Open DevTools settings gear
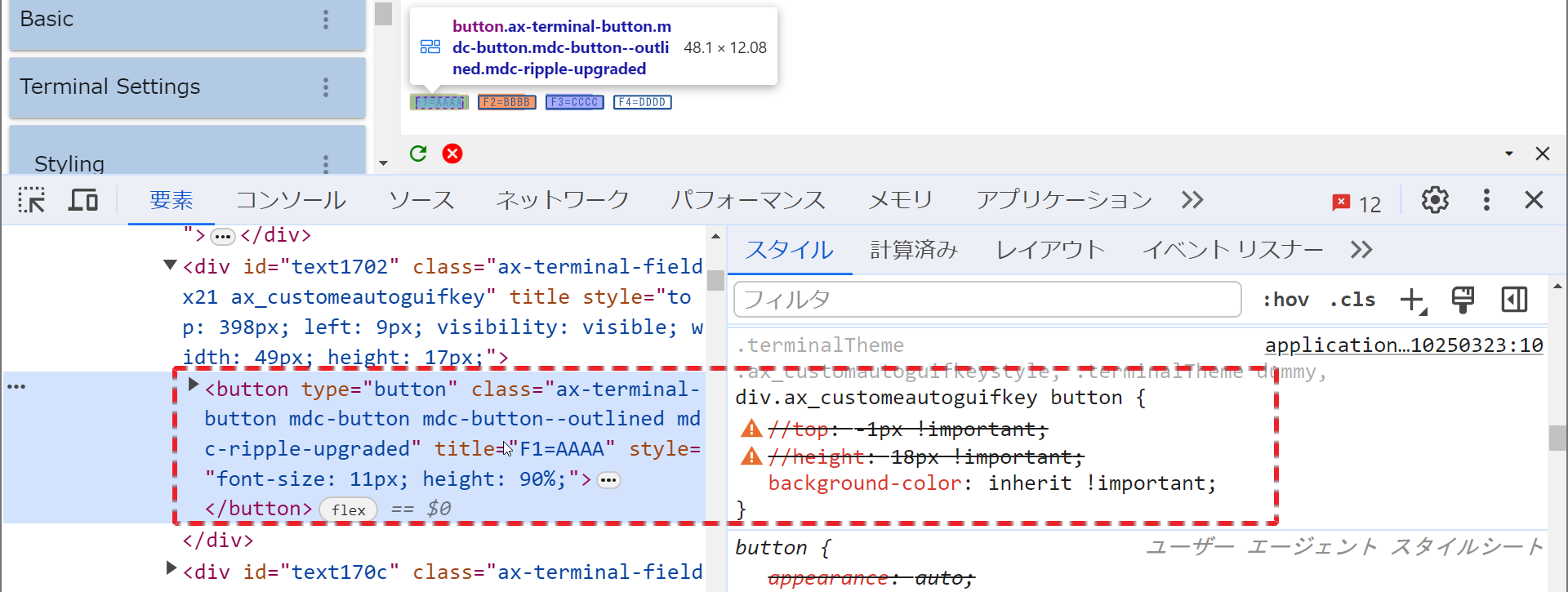Viewport: 1568px width, 592px height. 1434,200
